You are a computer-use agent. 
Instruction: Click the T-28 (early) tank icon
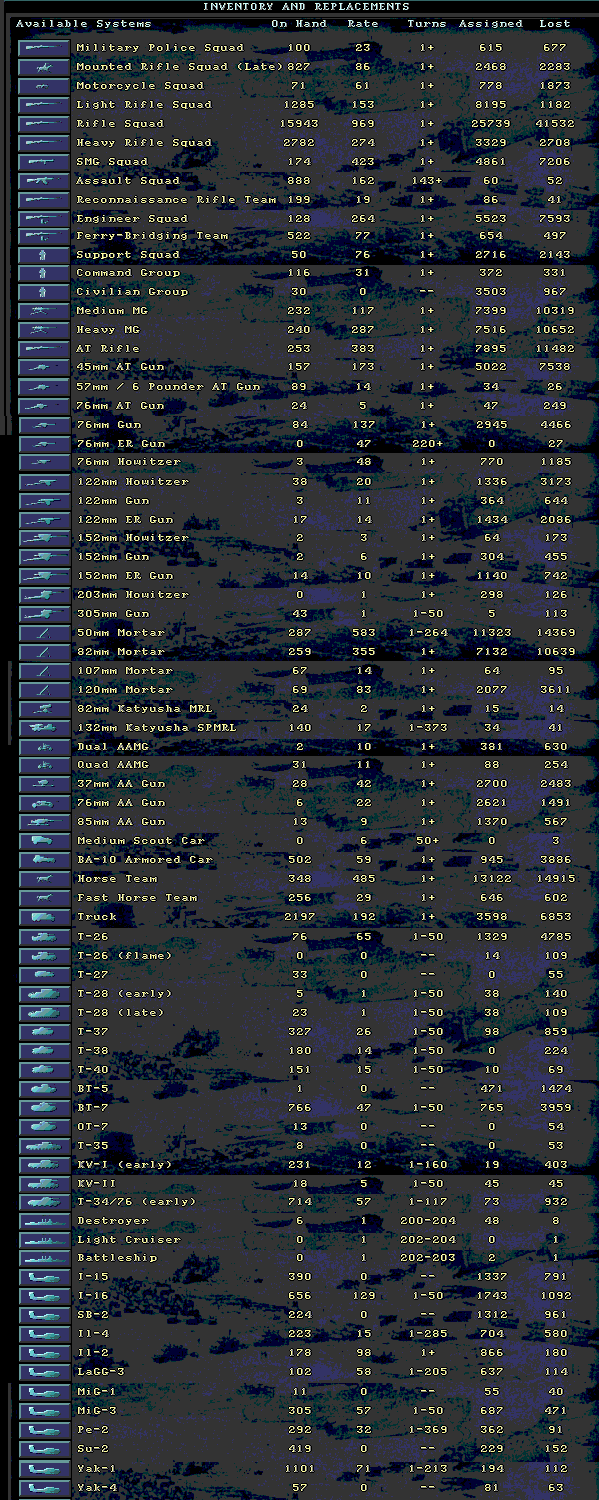44,994
